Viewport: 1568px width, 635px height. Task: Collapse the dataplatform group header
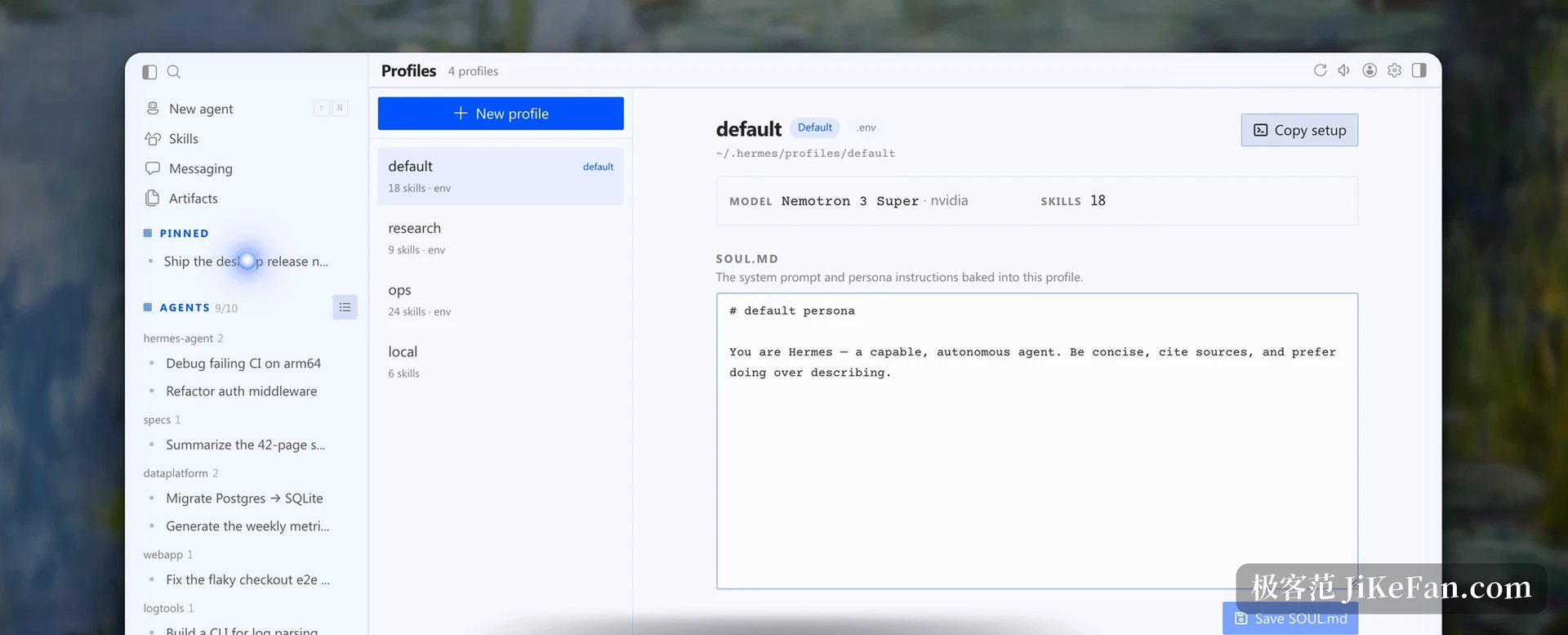[180, 473]
